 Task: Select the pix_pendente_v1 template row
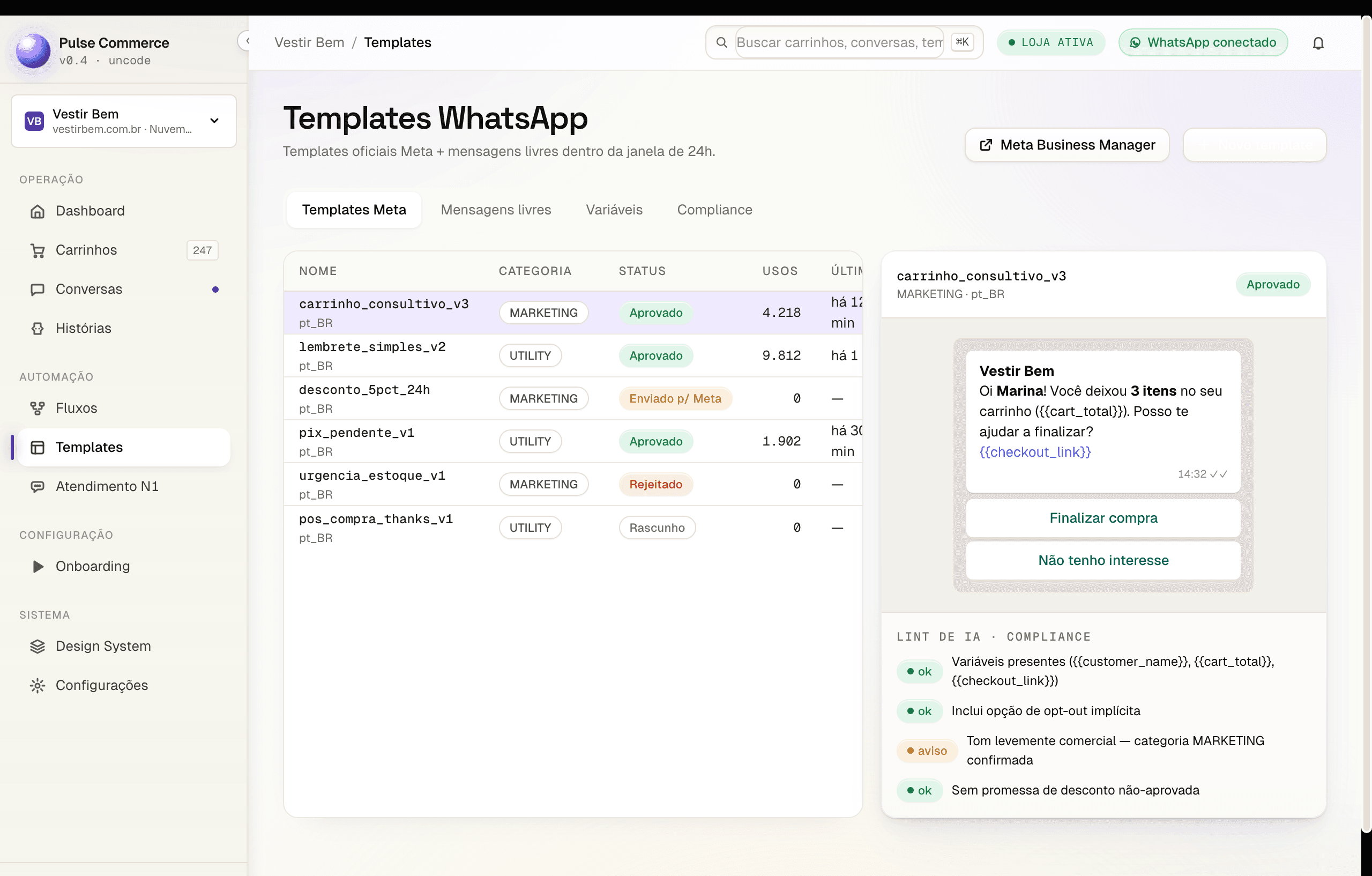click(572, 441)
